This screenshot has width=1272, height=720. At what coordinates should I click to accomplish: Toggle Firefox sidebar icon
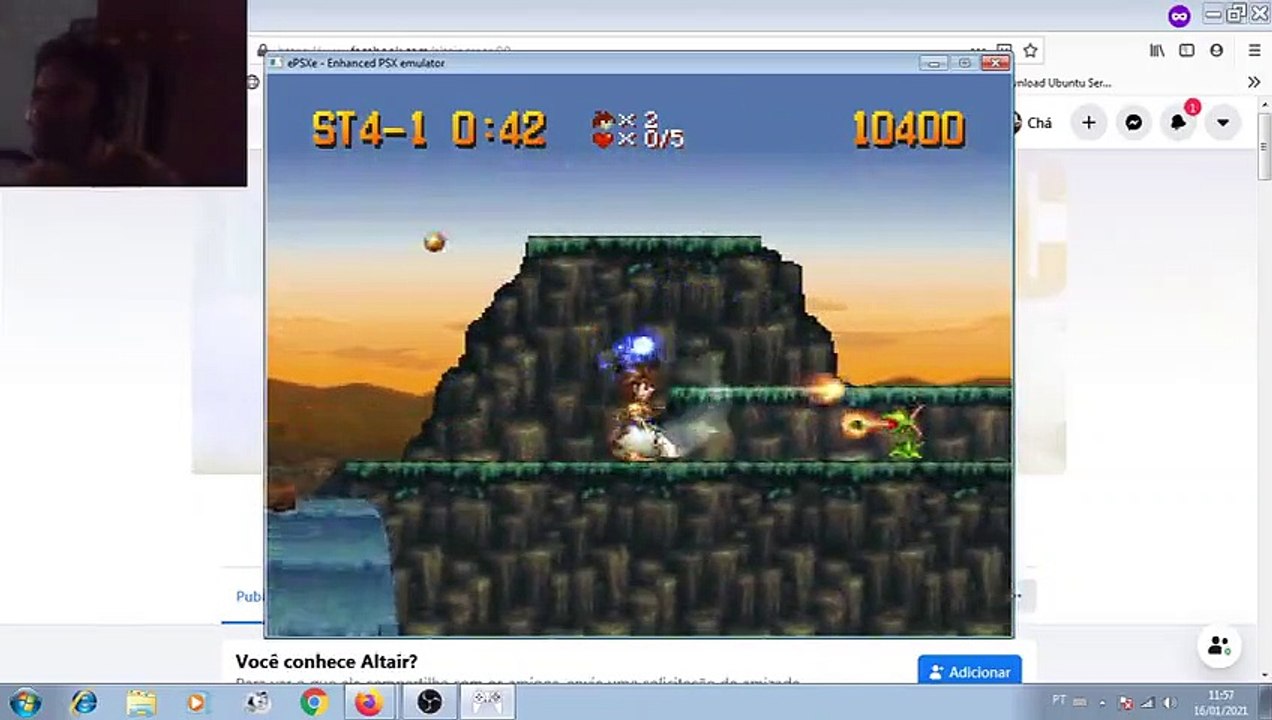(x=1187, y=50)
